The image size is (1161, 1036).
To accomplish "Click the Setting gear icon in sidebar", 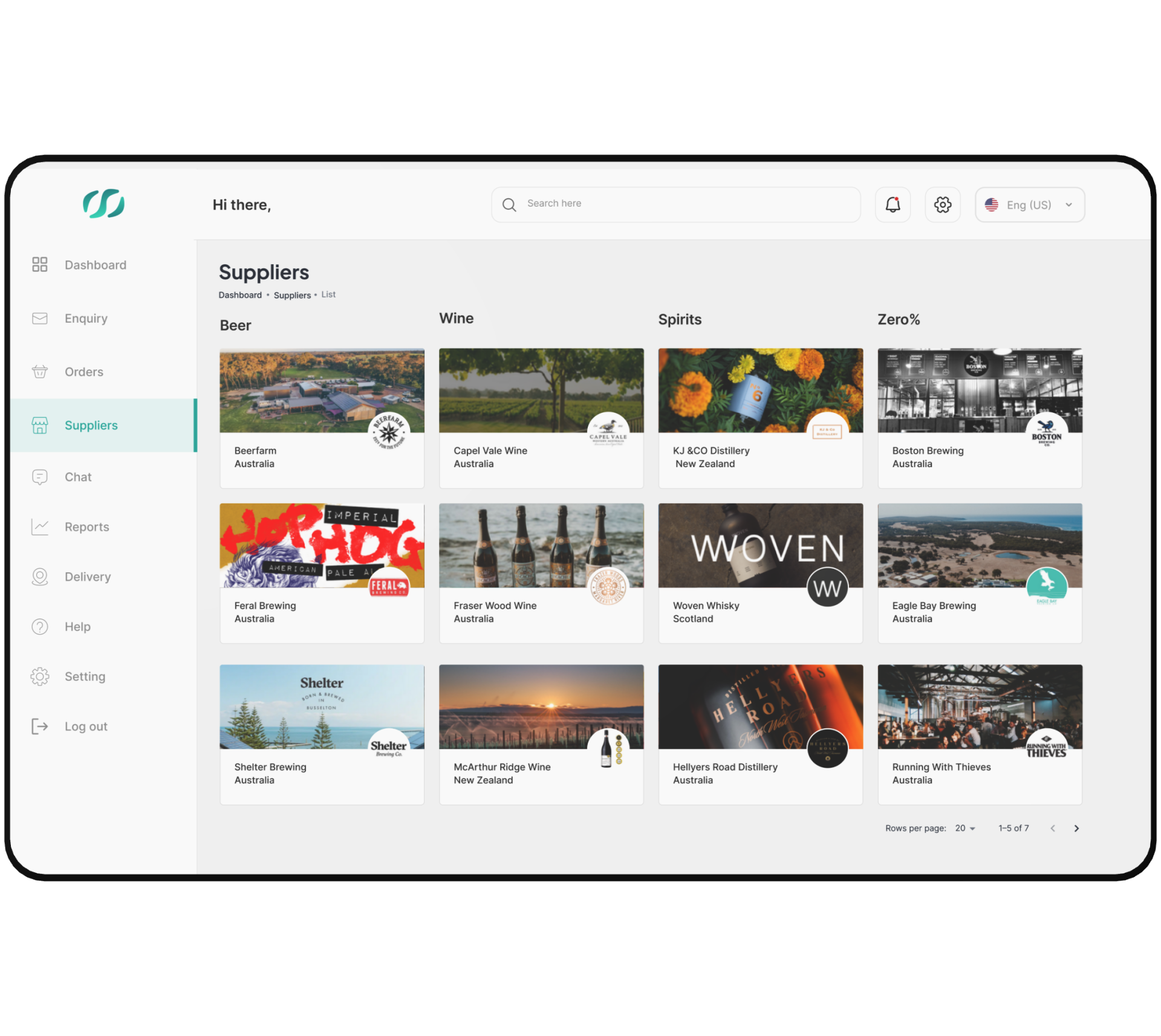I will [x=40, y=676].
